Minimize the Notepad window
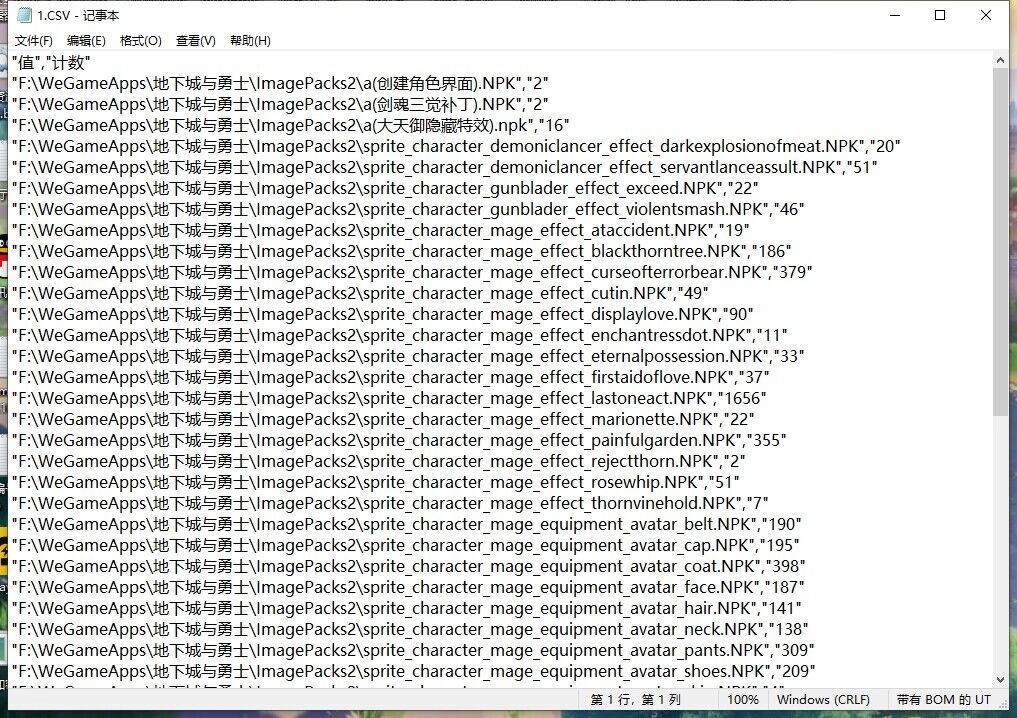This screenshot has height=718, width=1017. click(x=895, y=15)
